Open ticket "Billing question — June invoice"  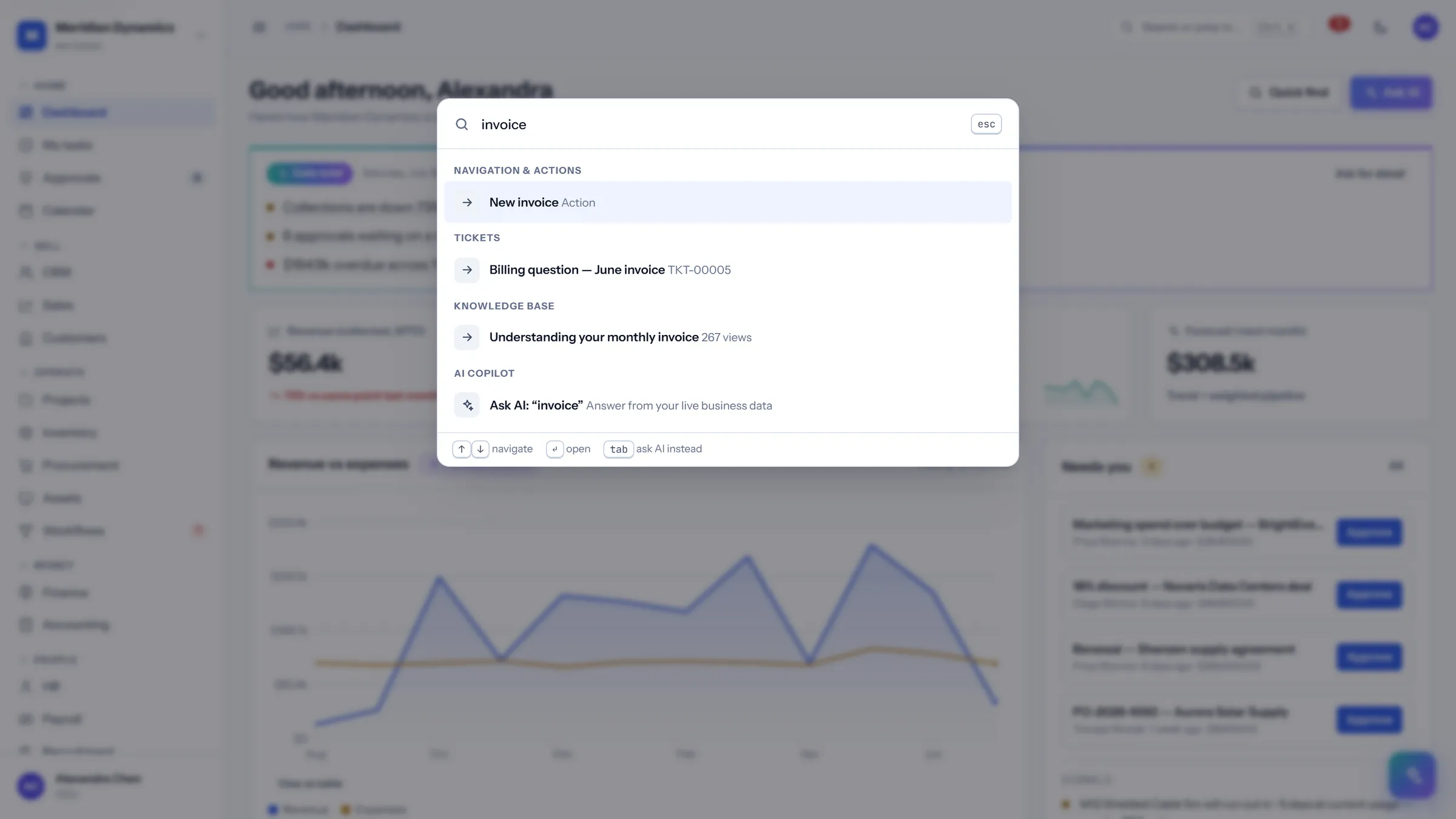[x=727, y=270]
